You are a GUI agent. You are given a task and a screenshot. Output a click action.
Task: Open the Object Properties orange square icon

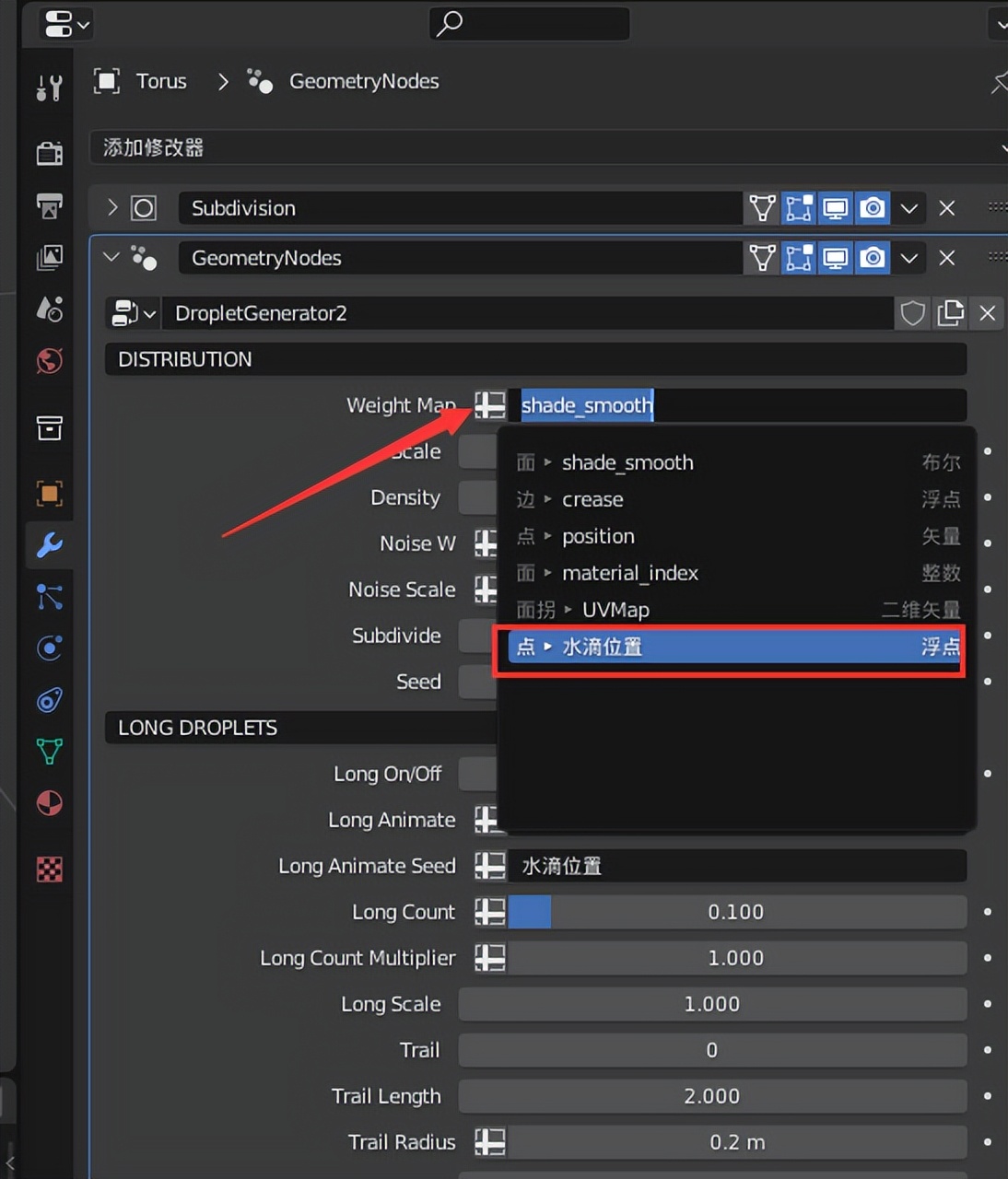coord(48,495)
